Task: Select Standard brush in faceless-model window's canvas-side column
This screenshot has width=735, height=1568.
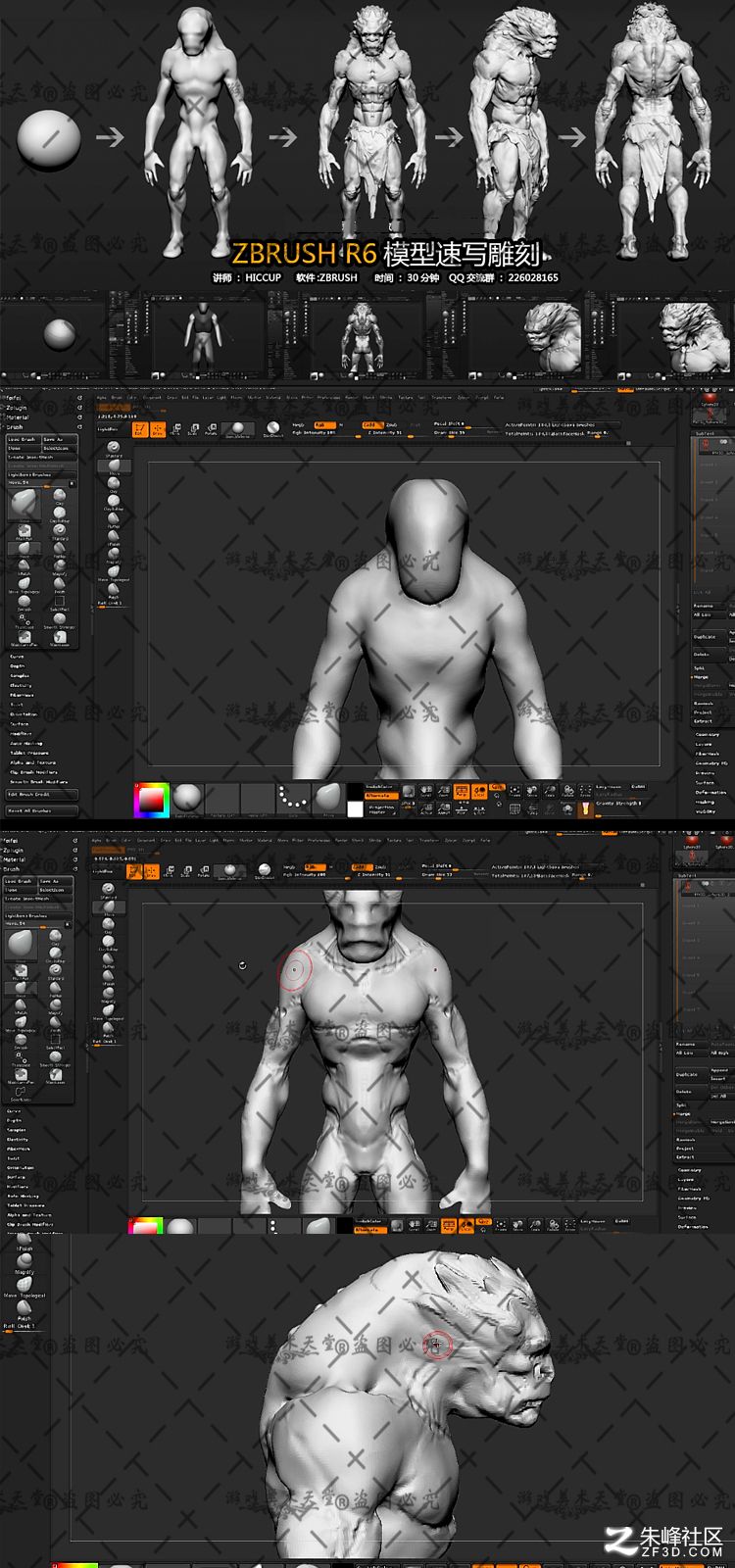Action: click(x=114, y=448)
